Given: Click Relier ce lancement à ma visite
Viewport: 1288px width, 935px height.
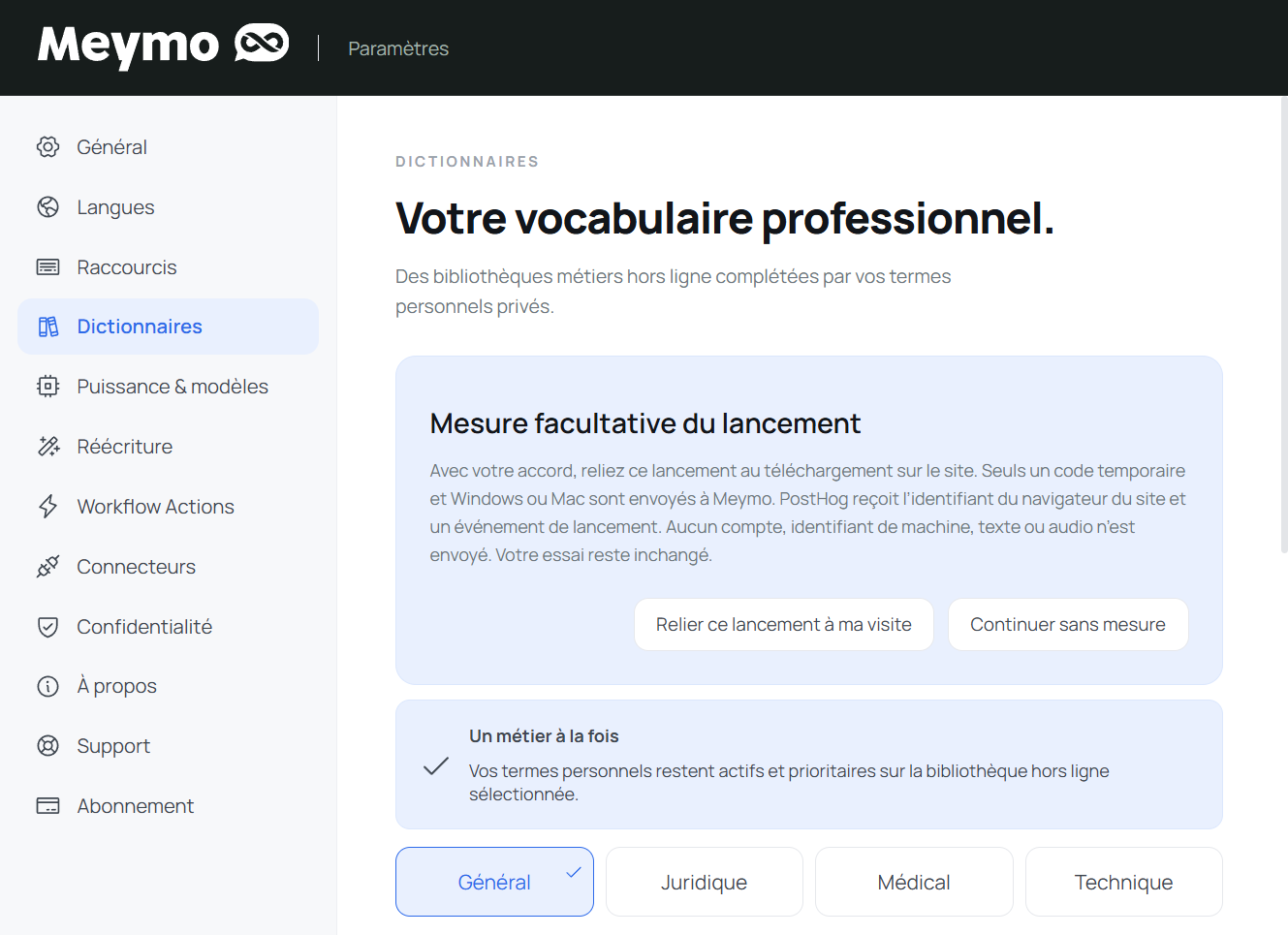Looking at the screenshot, I should pyautogui.click(x=784, y=625).
